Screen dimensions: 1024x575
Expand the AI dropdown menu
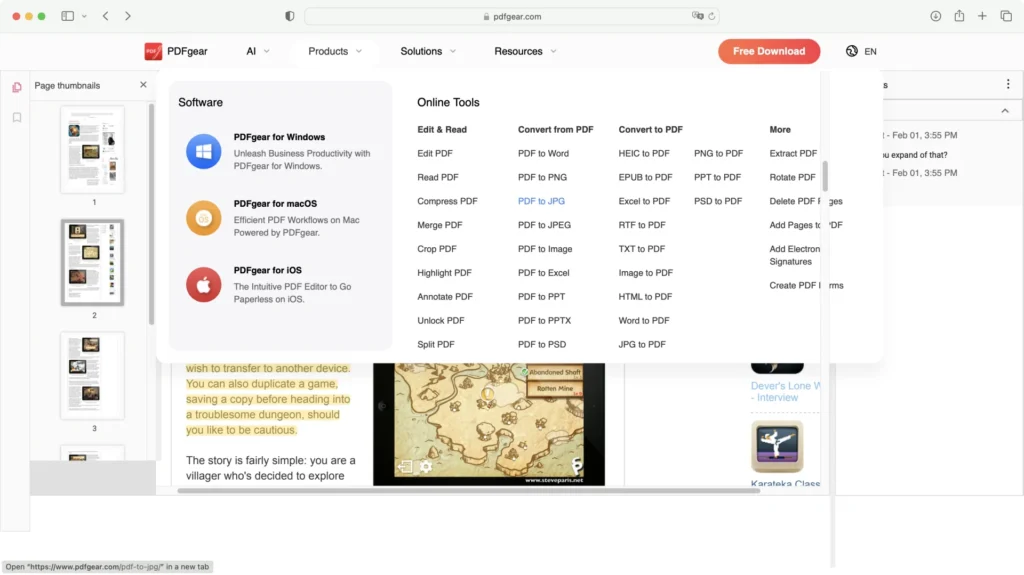pyautogui.click(x=258, y=51)
